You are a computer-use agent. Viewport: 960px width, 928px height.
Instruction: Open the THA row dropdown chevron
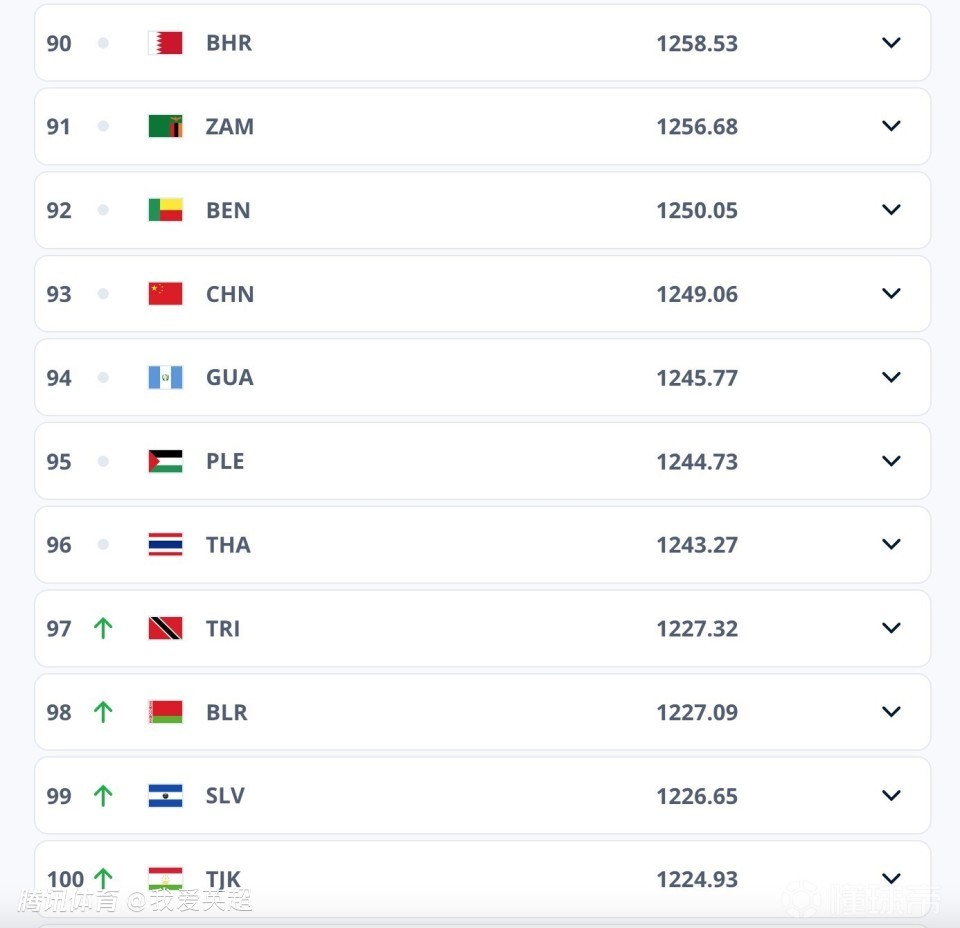pyautogui.click(x=891, y=545)
